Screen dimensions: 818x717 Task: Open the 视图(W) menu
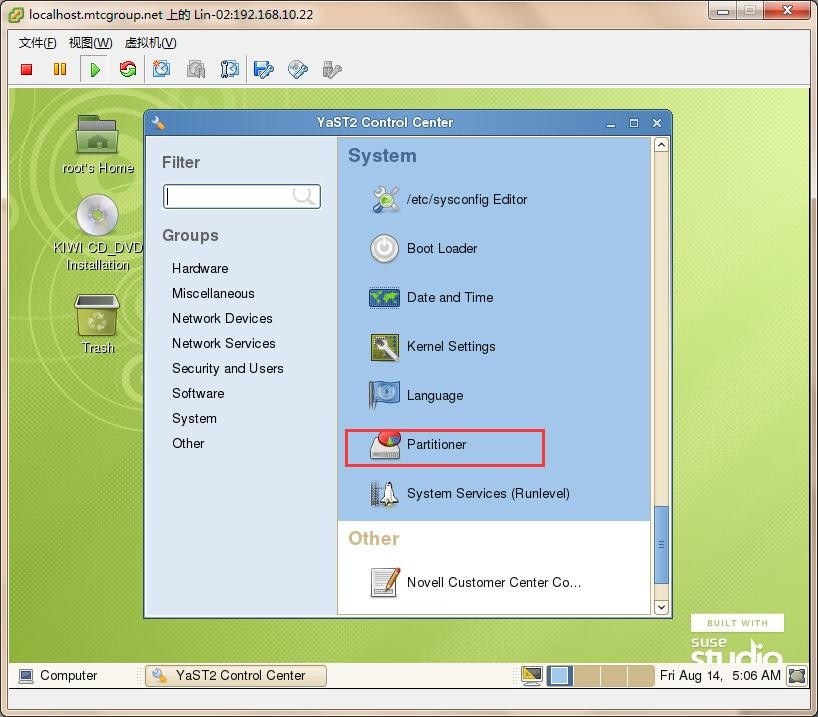pyautogui.click(x=90, y=43)
